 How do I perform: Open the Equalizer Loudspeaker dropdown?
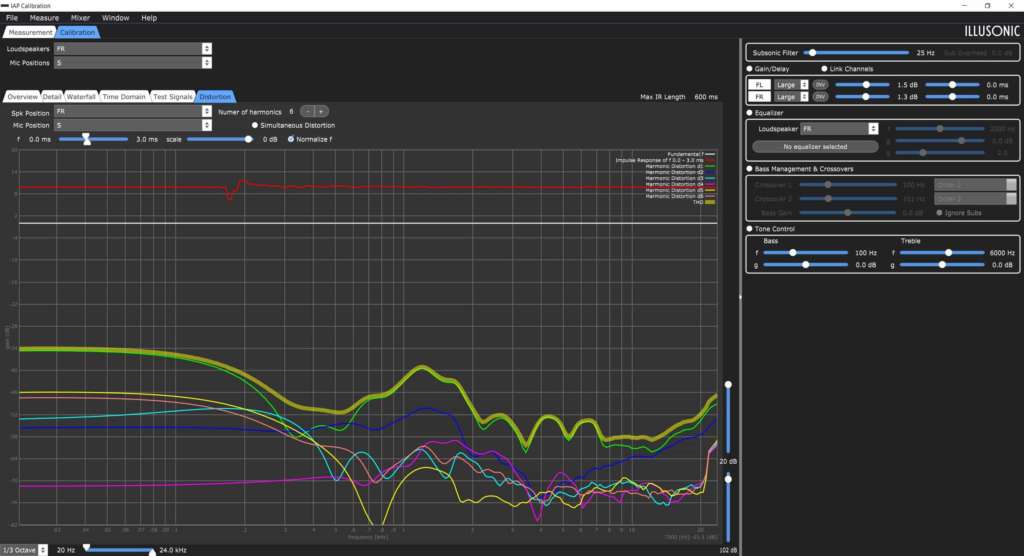pyautogui.click(x=839, y=129)
